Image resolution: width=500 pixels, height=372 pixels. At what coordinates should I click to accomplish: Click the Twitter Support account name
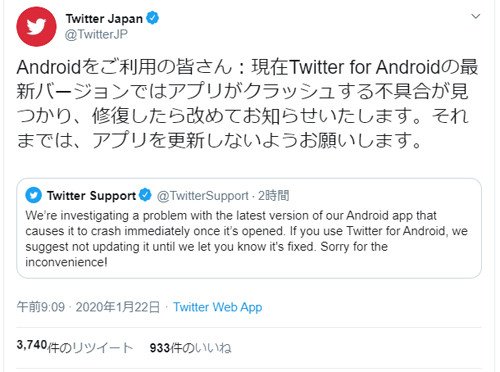tap(91, 196)
